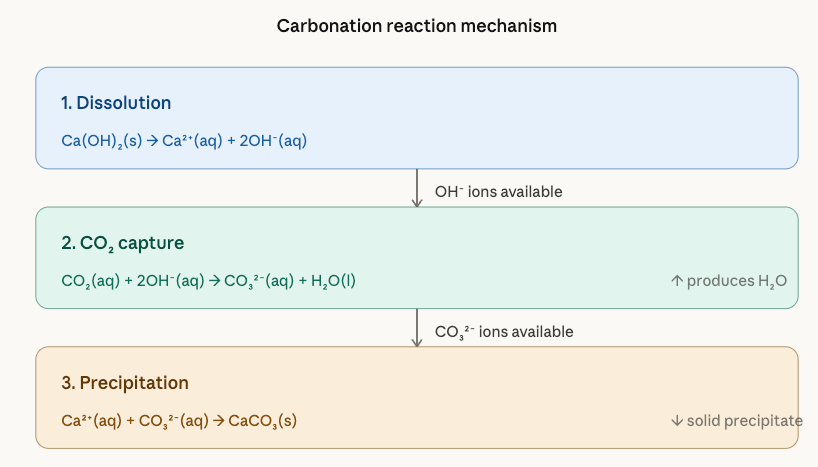Image resolution: width=818 pixels, height=467 pixels.
Task: Click the CaCO₃(s) product term
Action: coord(263,421)
